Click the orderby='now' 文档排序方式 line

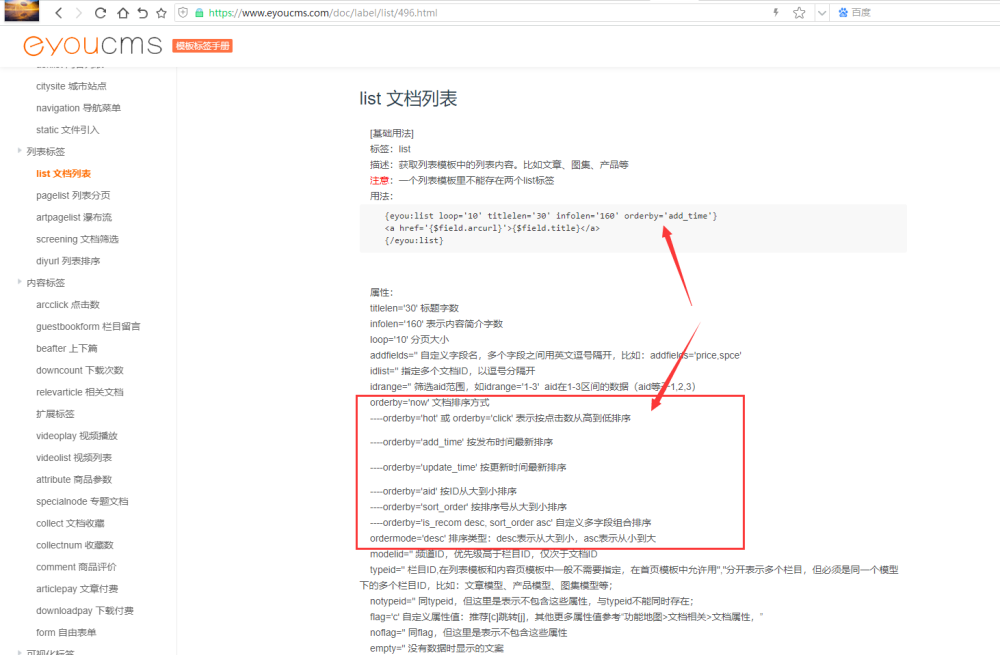pyautogui.click(x=430, y=402)
